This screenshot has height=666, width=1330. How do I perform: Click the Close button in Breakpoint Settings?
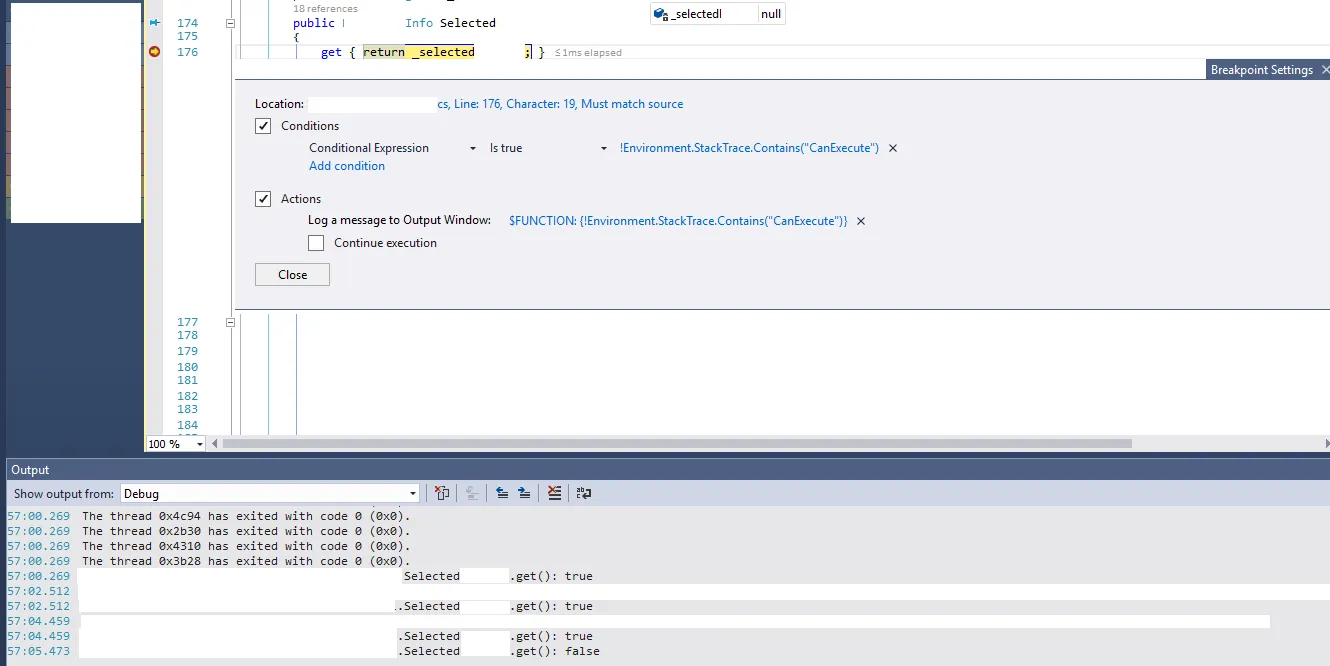[292, 275]
